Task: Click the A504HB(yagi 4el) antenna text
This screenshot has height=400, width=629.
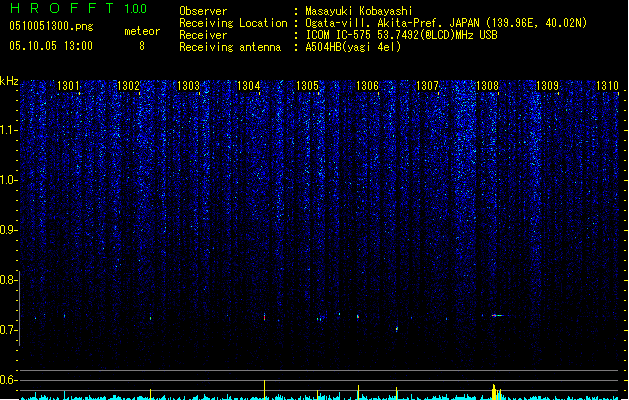Action: [x=353, y=47]
